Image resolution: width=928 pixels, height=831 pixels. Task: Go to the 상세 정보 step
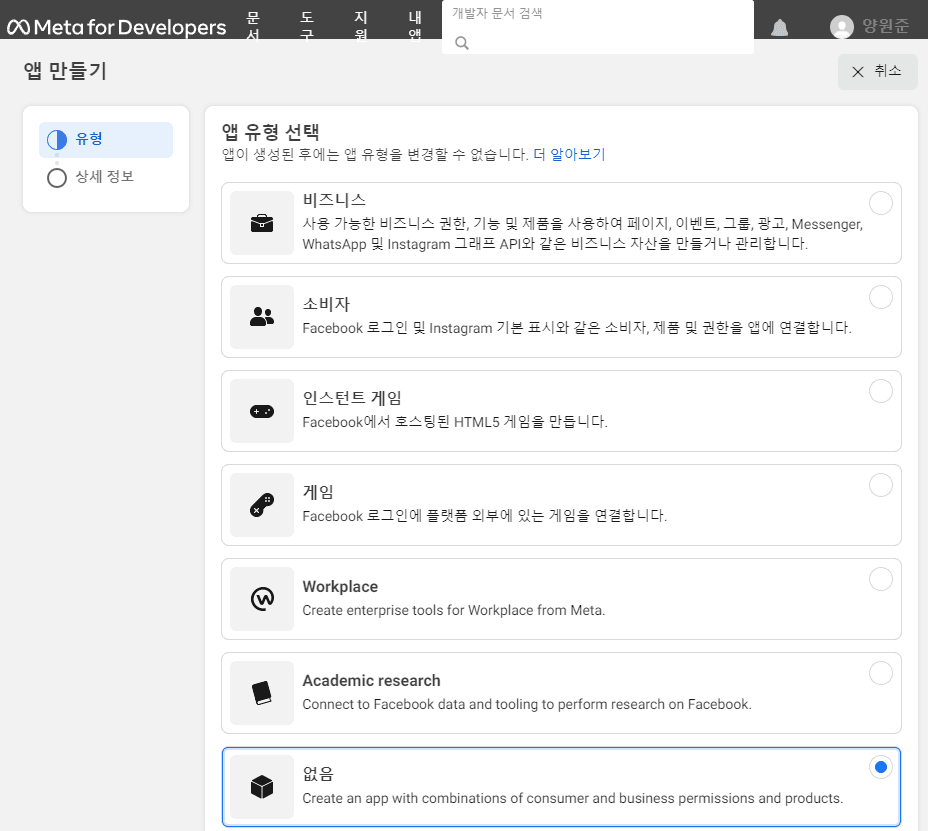104,177
